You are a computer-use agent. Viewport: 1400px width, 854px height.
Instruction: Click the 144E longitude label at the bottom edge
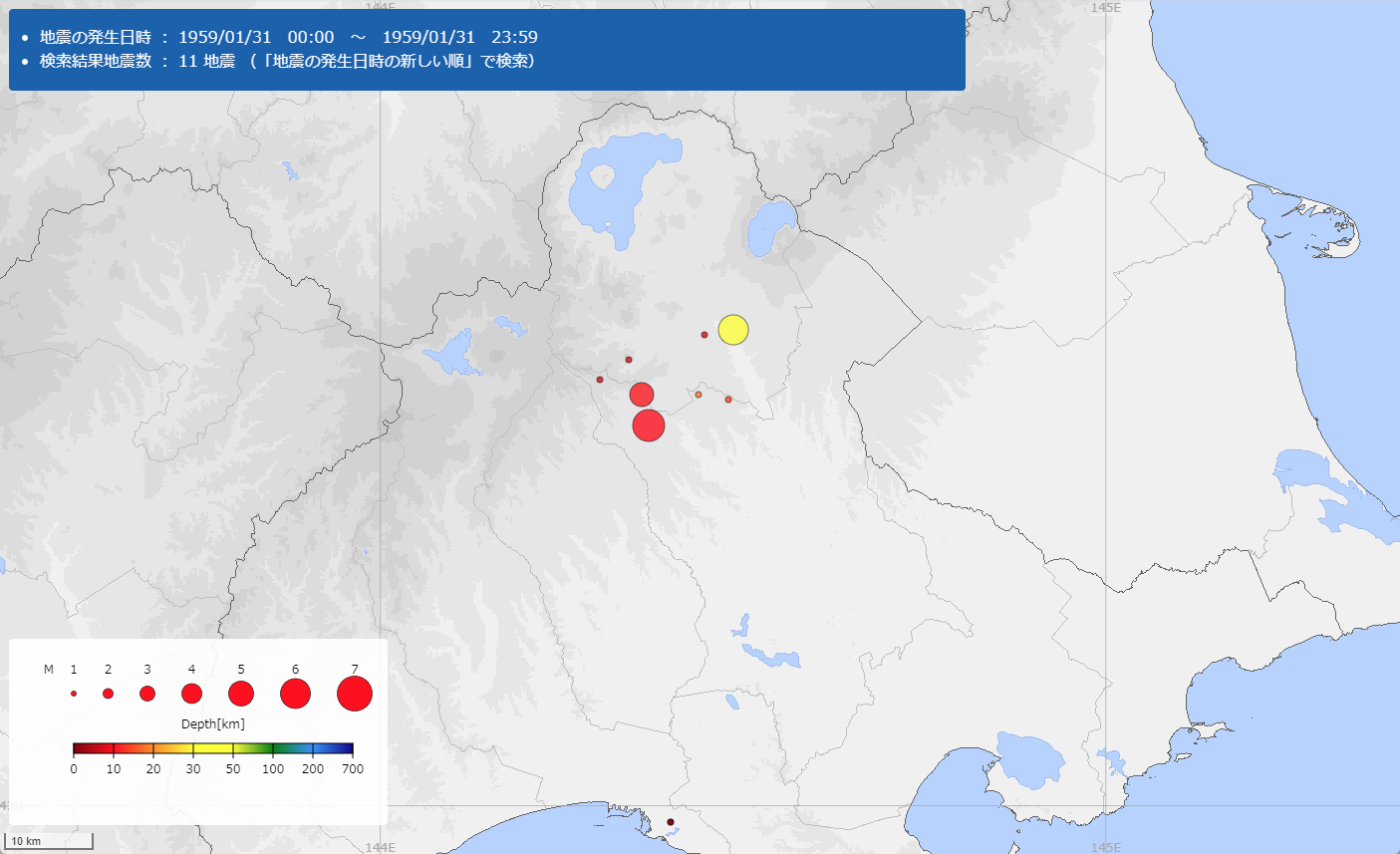tap(381, 848)
